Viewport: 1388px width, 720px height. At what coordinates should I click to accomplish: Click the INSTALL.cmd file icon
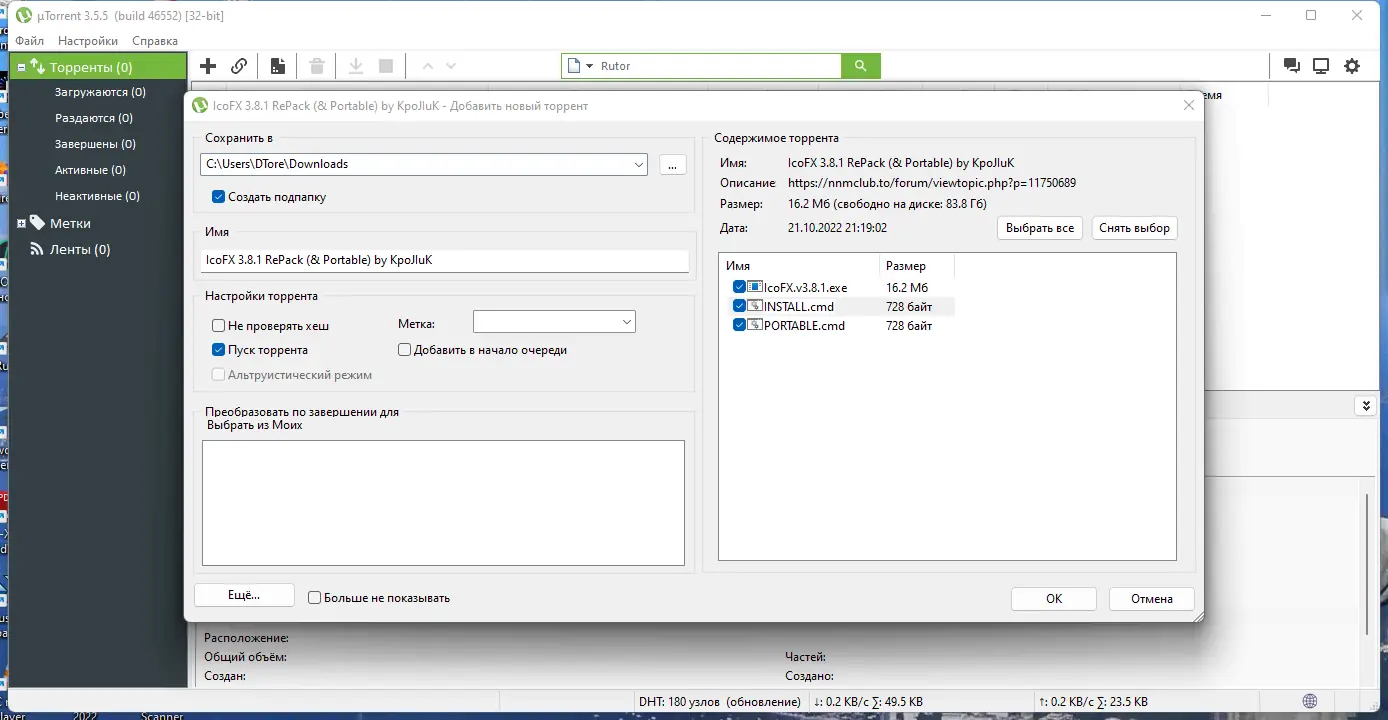[x=755, y=306]
